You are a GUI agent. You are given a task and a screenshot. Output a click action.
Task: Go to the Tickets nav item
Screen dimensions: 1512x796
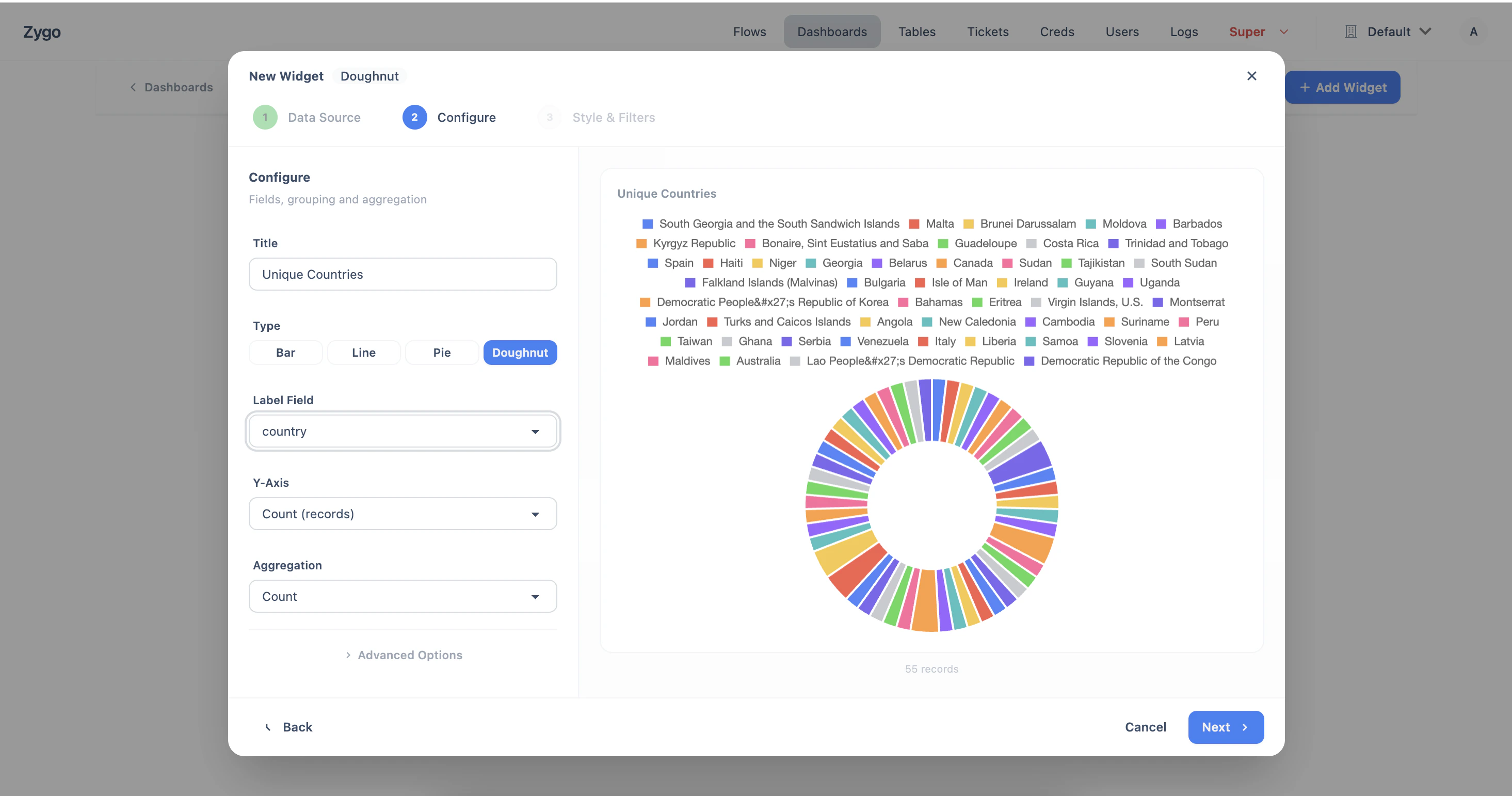coord(987,31)
